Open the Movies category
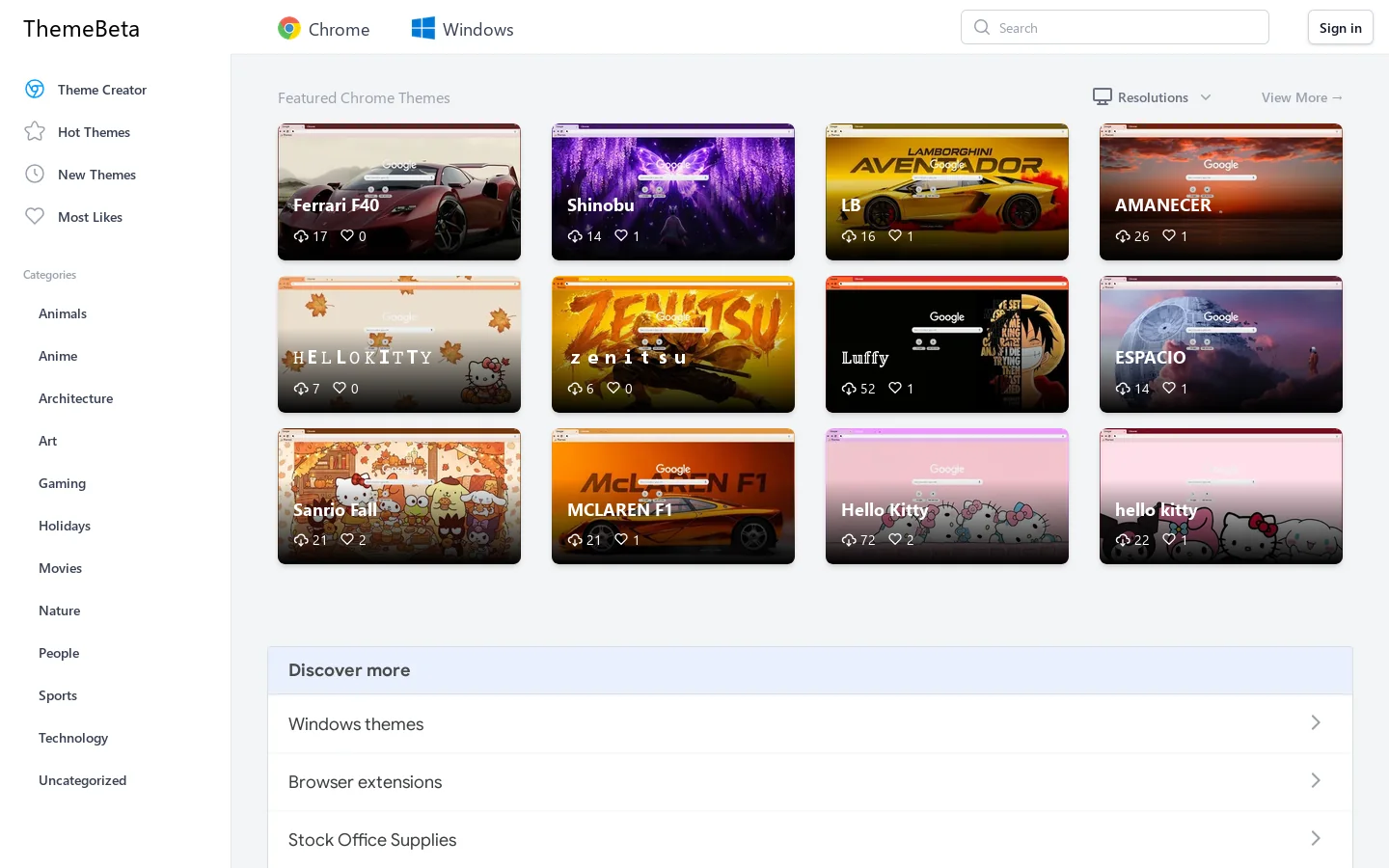1389x868 pixels. click(x=60, y=568)
